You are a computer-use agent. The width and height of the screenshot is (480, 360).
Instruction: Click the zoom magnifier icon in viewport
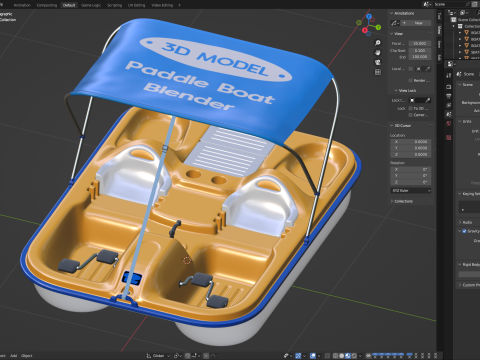[x=378, y=43]
